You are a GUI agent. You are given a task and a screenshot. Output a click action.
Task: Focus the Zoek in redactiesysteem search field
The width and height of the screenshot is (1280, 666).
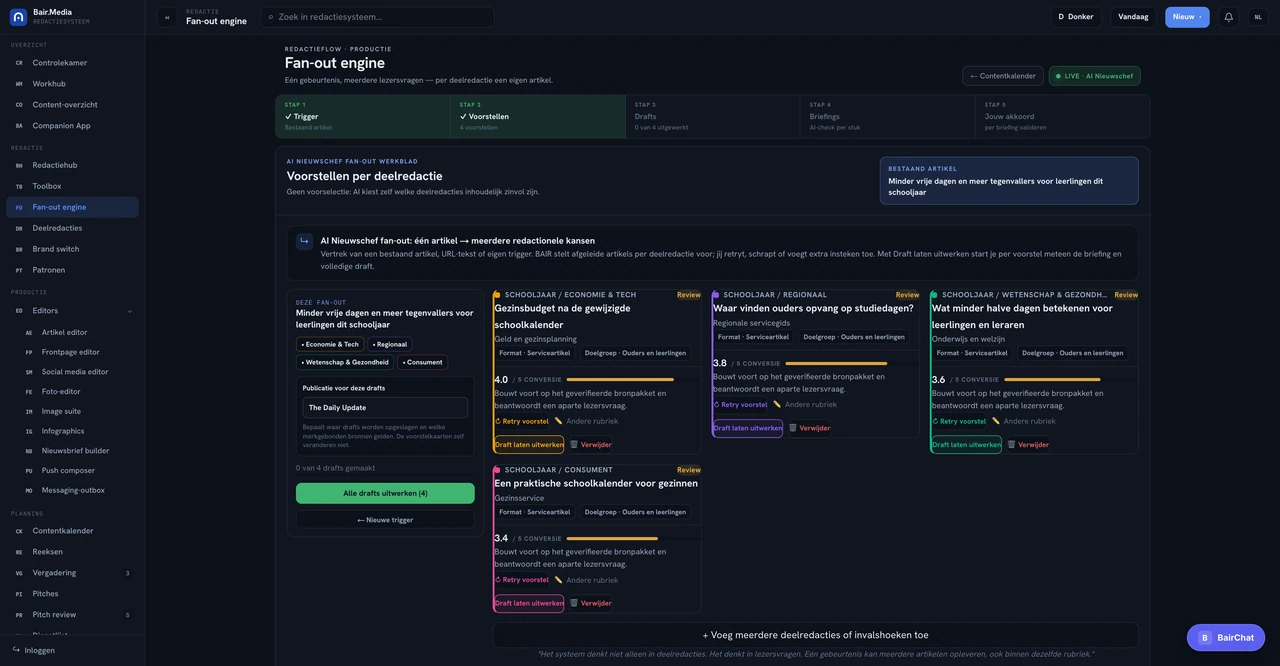(377, 17)
